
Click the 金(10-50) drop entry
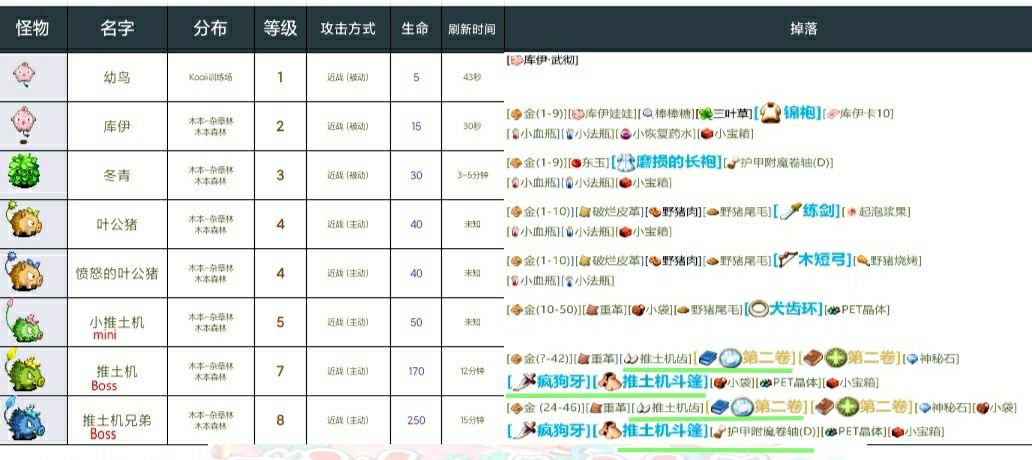[545, 309]
